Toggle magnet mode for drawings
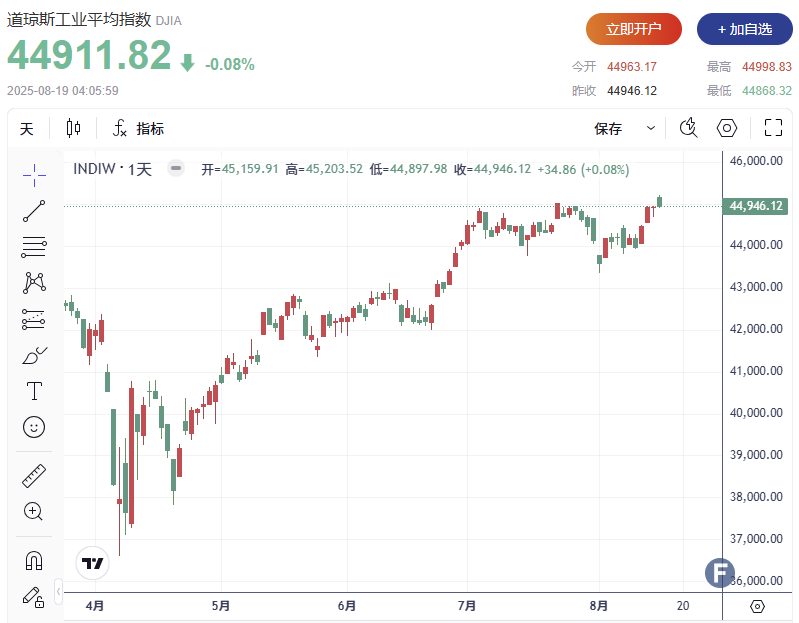 (34, 560)
